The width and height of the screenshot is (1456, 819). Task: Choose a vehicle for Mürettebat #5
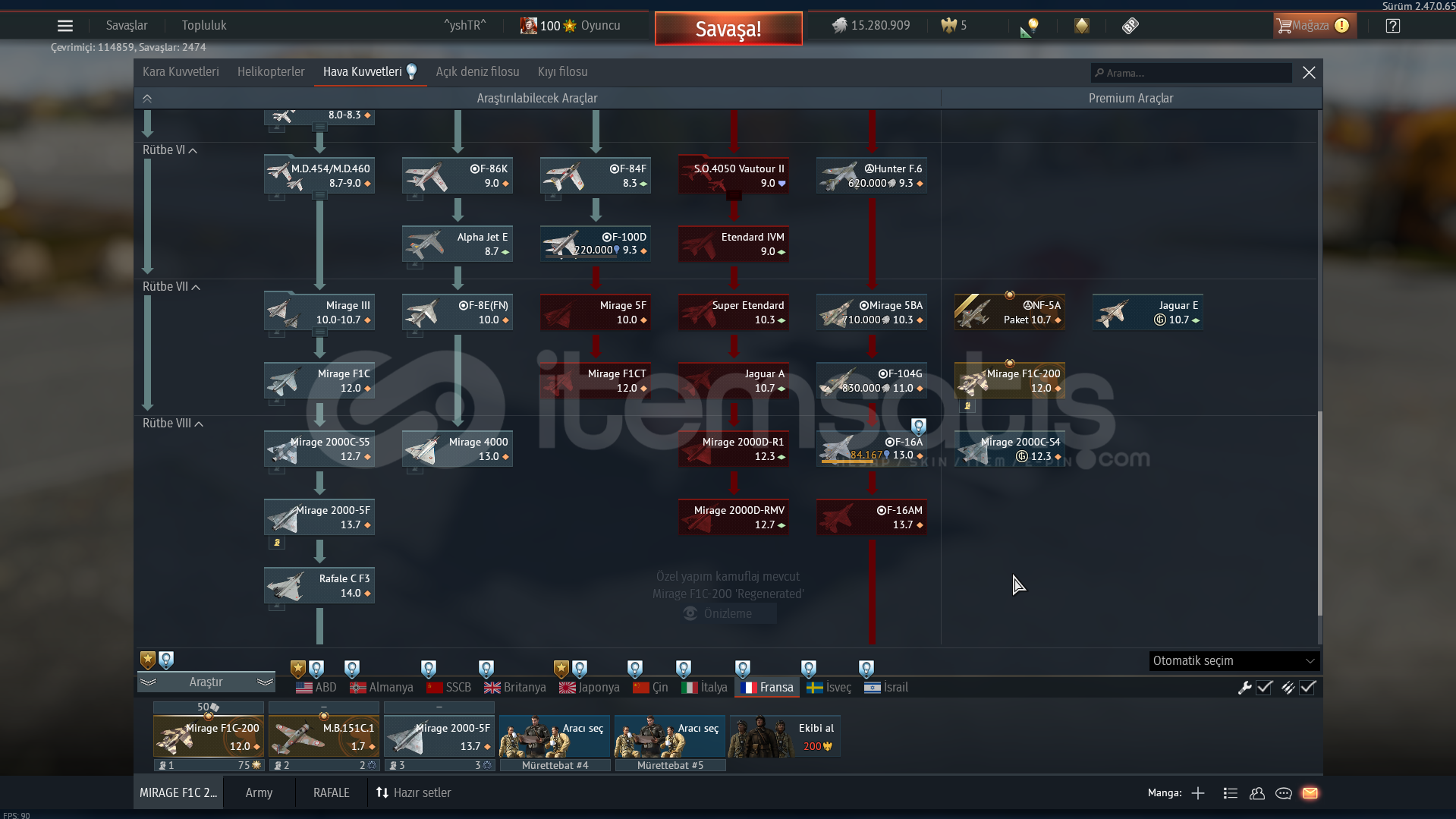(x=670, y=737)
